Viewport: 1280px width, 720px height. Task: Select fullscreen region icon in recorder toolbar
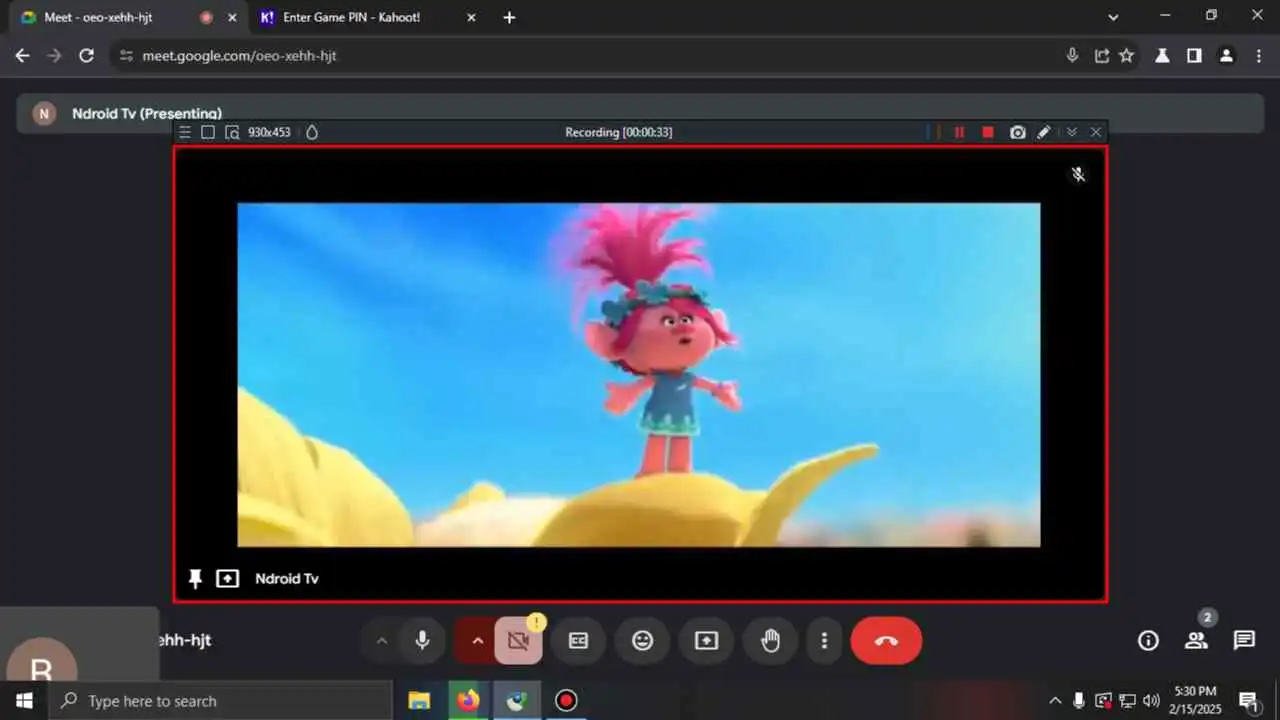click(x=208, y=132)
